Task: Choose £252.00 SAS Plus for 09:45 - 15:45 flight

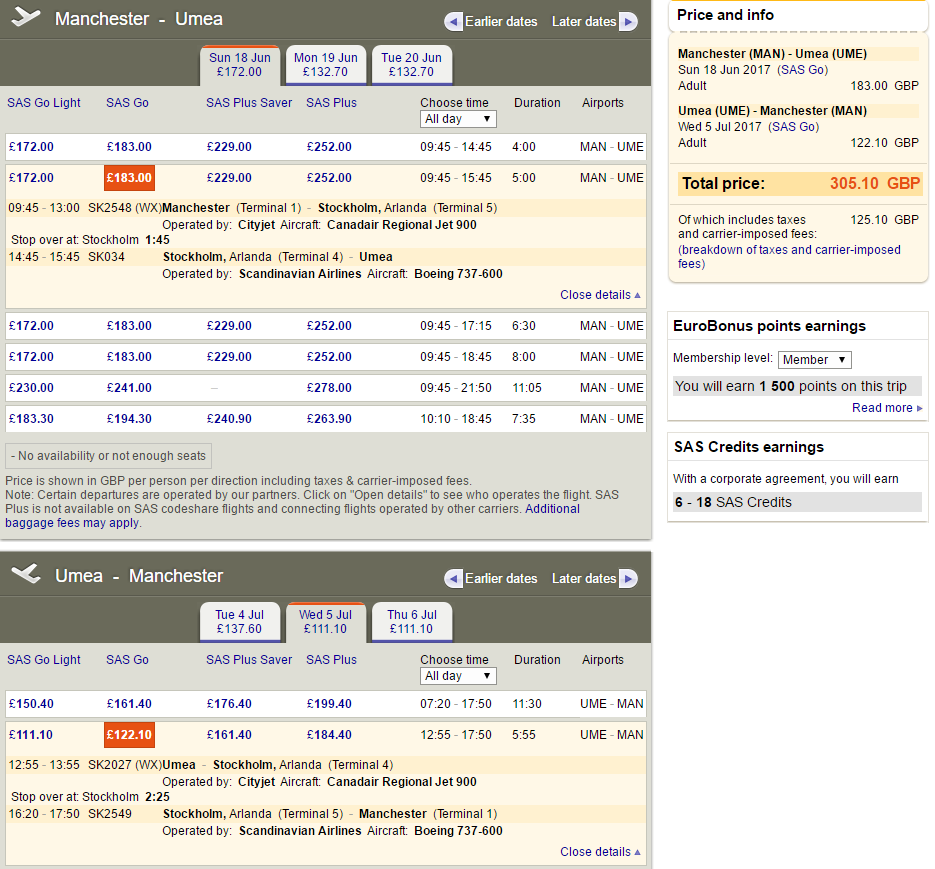Action: [329, 178]
